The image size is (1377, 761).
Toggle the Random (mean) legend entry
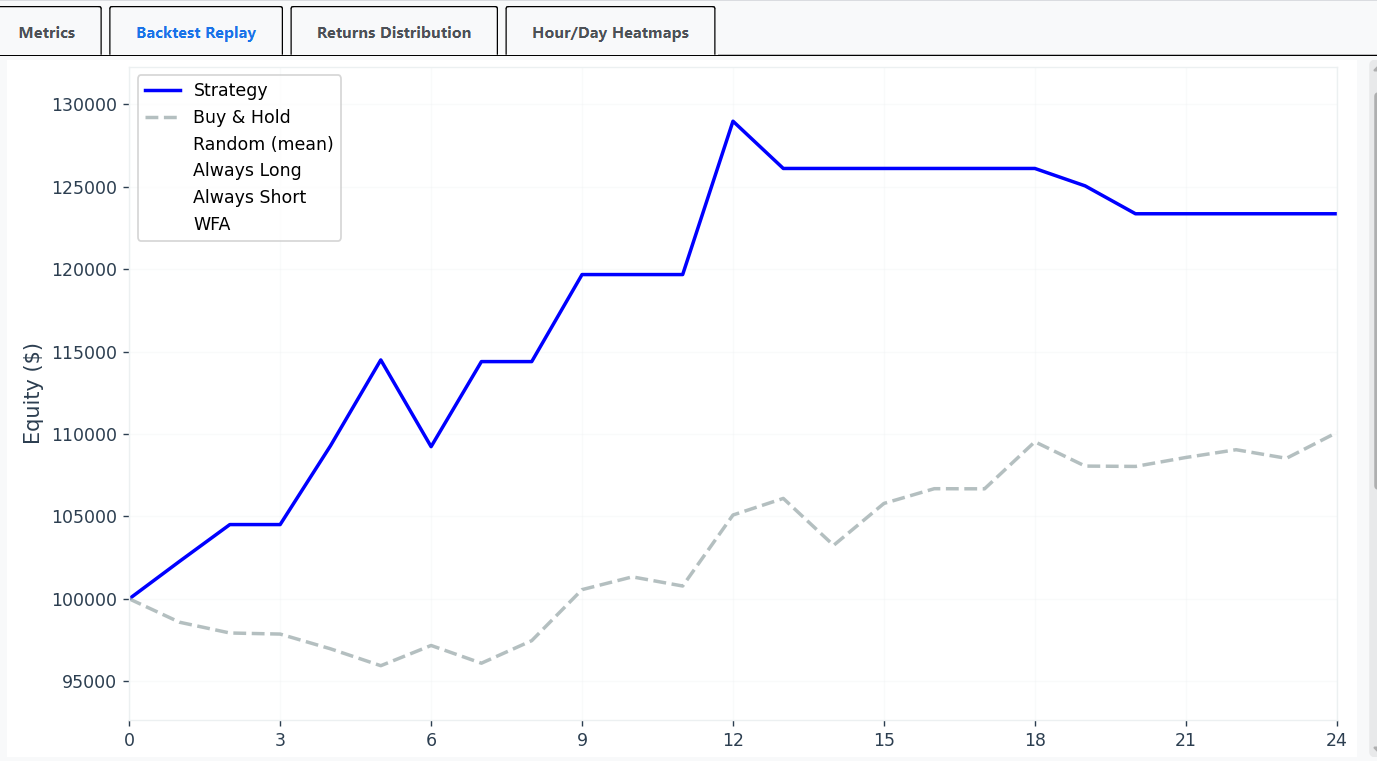coord(263,143)
